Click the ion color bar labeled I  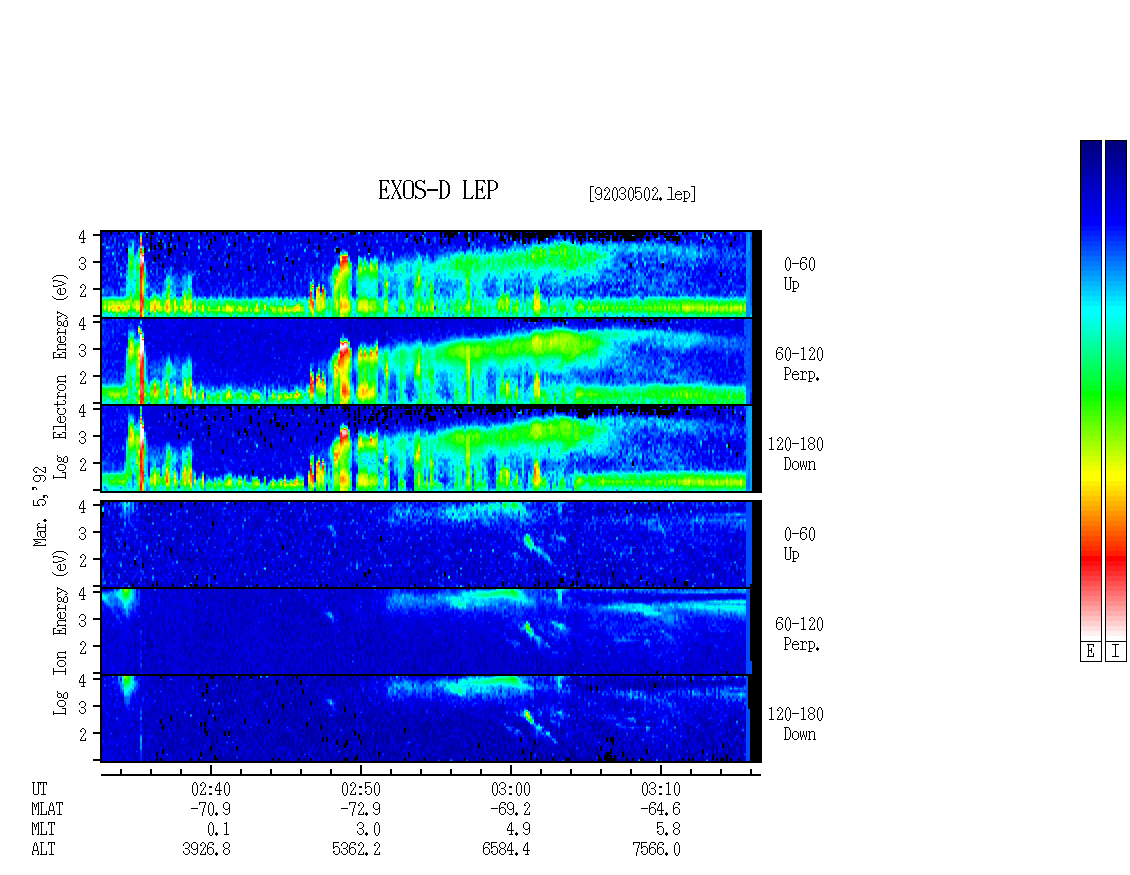1116,390
